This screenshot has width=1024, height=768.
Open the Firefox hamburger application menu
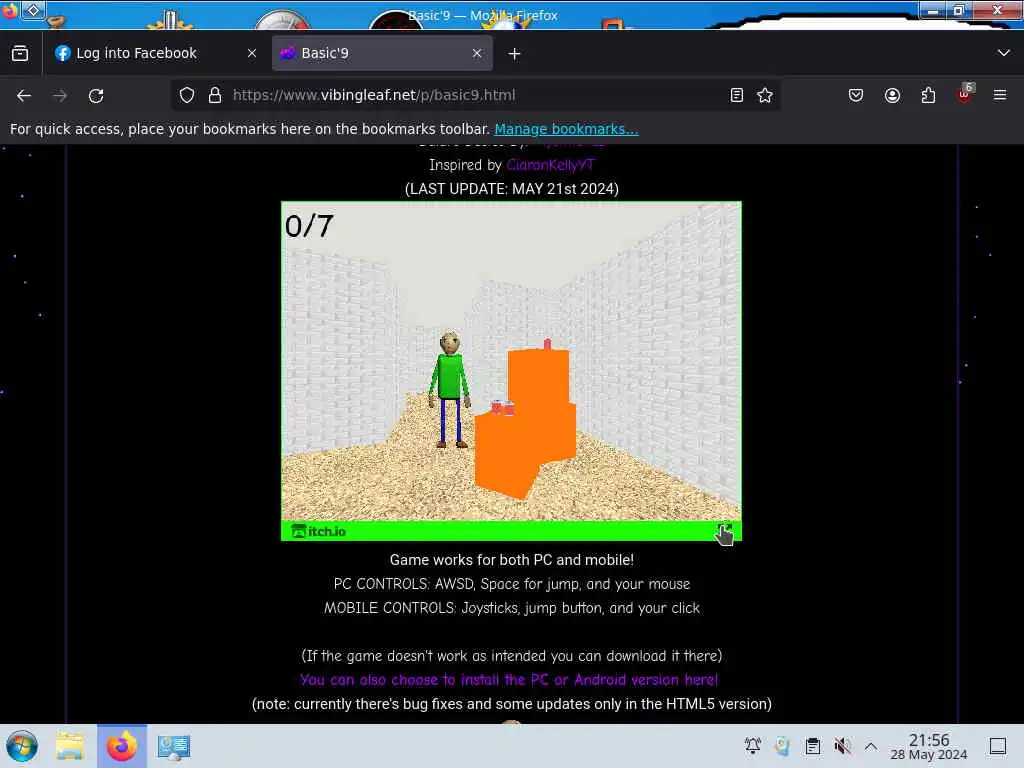[1000, 95]
